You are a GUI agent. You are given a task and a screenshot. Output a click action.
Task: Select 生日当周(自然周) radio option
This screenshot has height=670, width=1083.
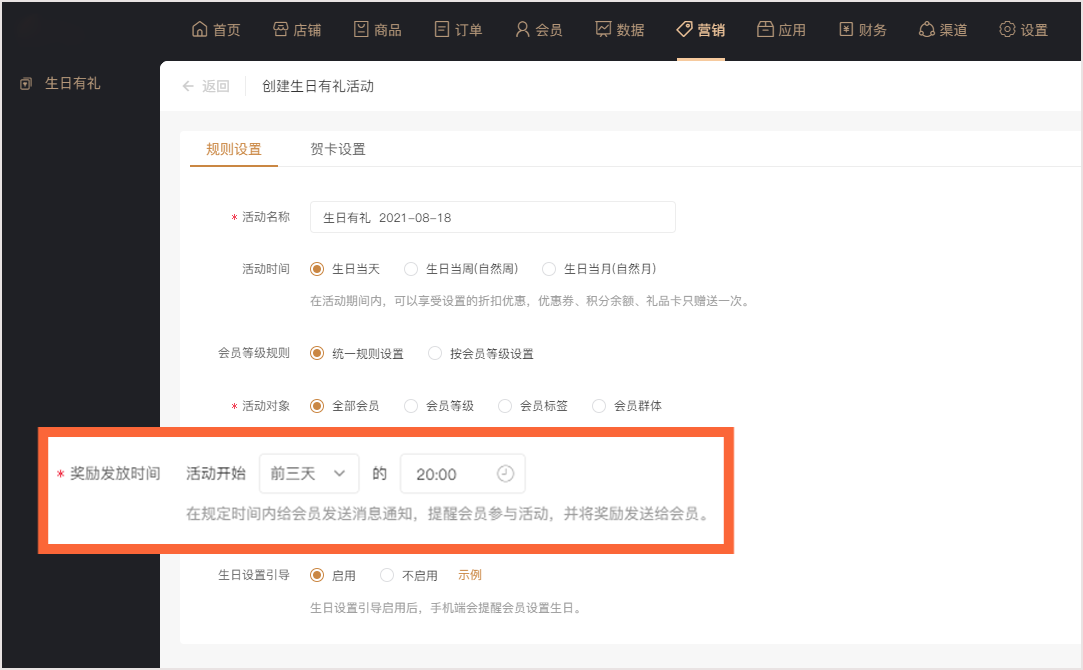coord(411,269)
